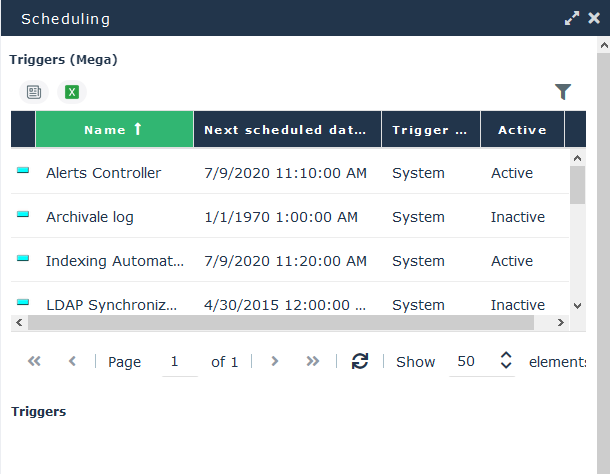Change the number of elements shown stepper

click(506, 362)
